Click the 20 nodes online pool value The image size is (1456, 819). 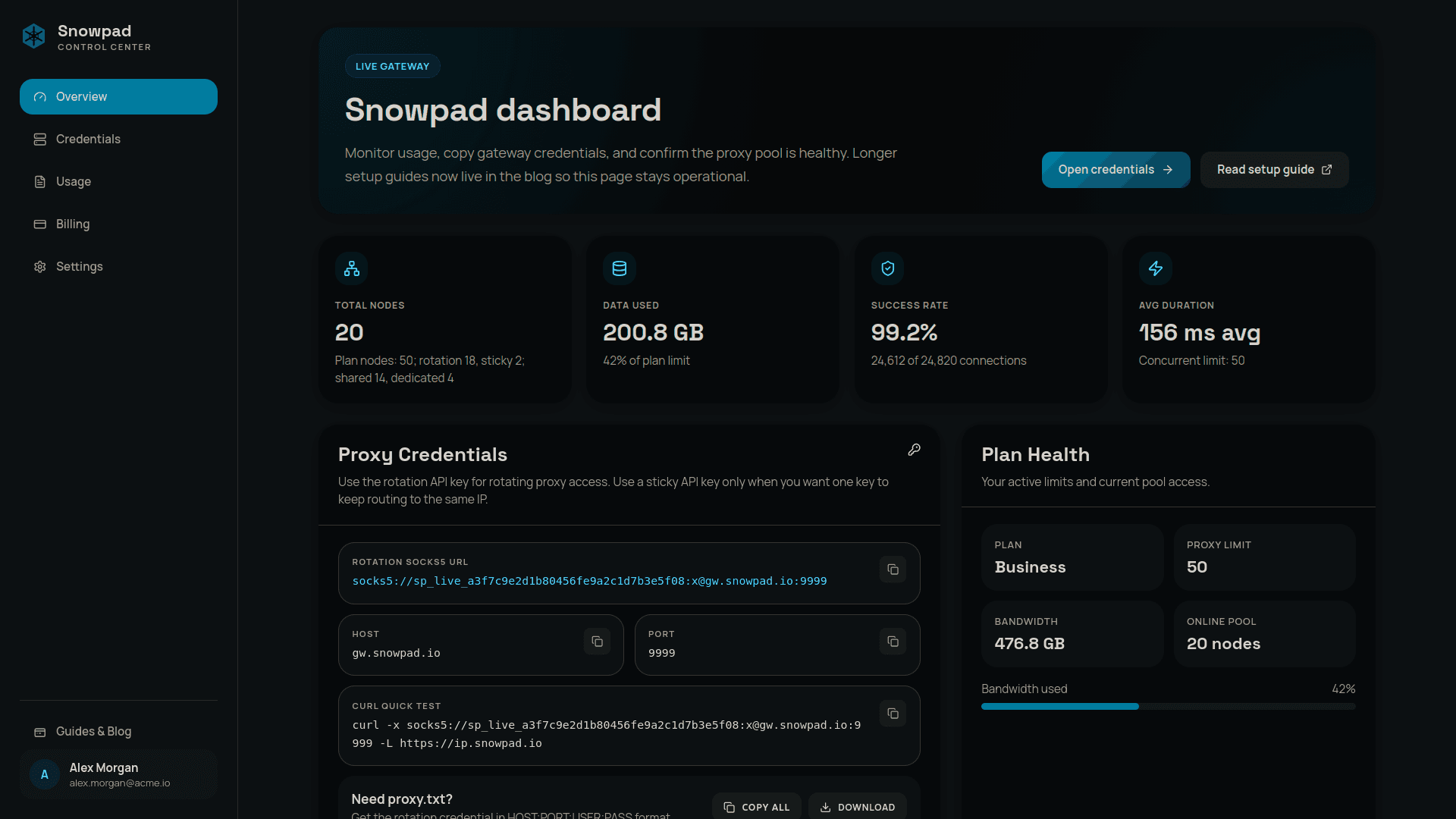tap(1223, 644)
